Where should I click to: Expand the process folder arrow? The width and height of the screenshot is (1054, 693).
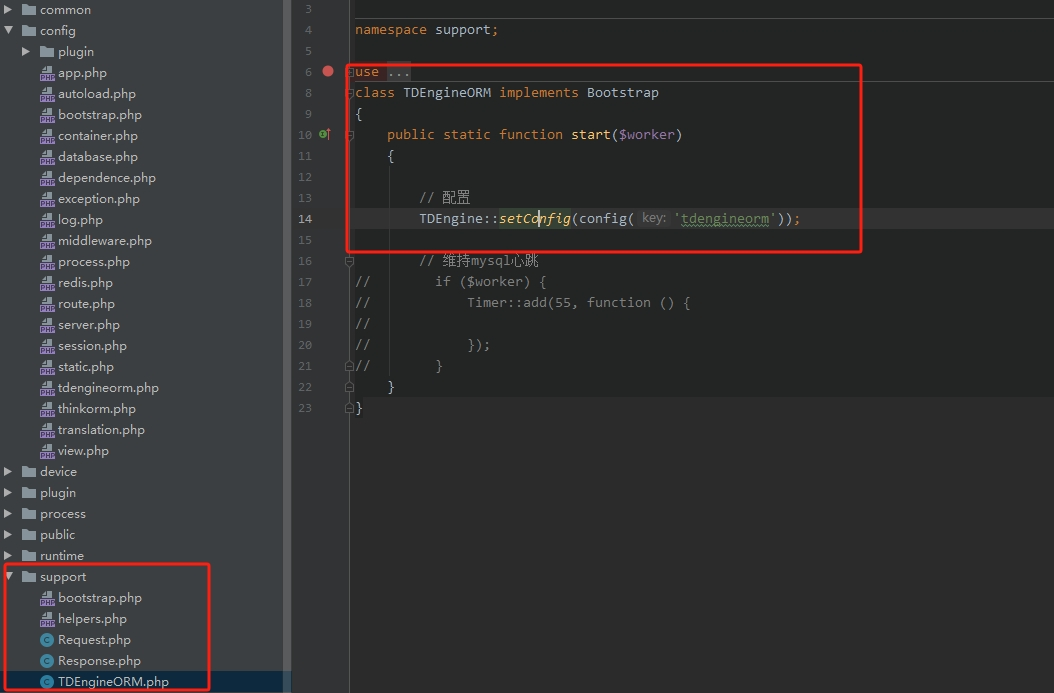pyautogui.click(x=8, y=514)
